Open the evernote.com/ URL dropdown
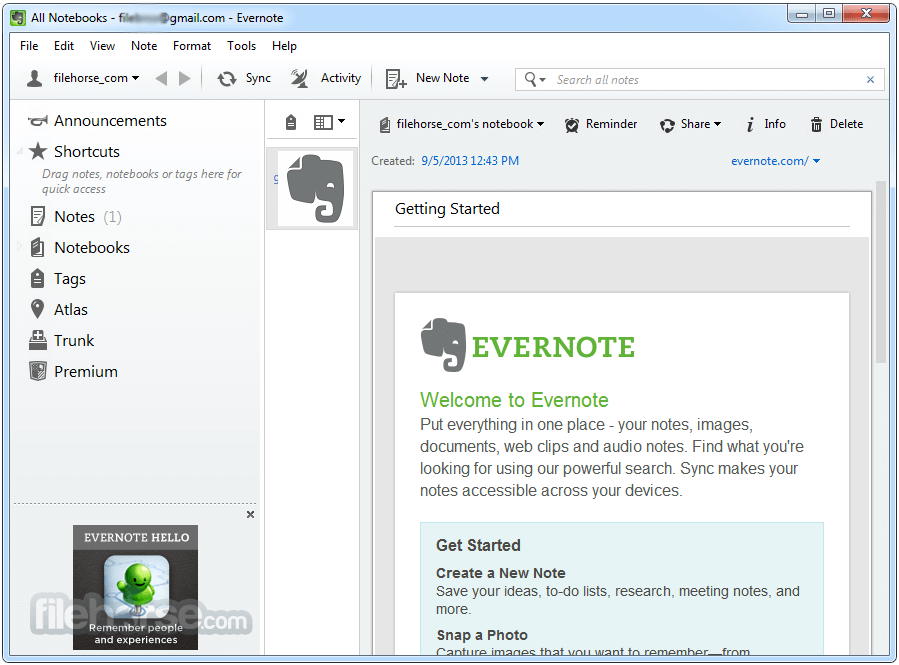The width and height of the screenshot is (899, 665). point(816,161)
